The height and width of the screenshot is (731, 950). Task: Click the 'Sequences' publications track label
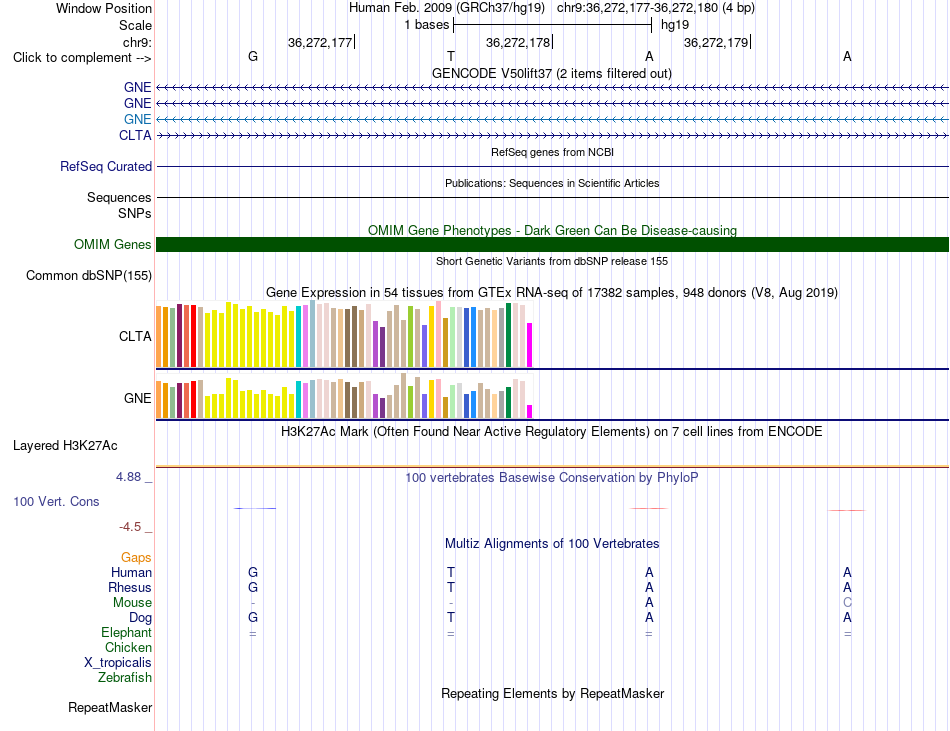[119, 197]
